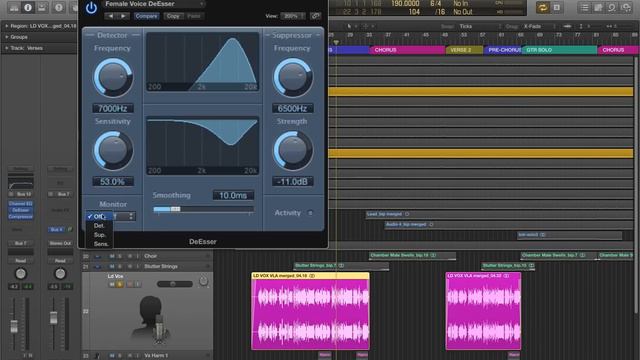Load the previous plugin preset

coord(111,16)
